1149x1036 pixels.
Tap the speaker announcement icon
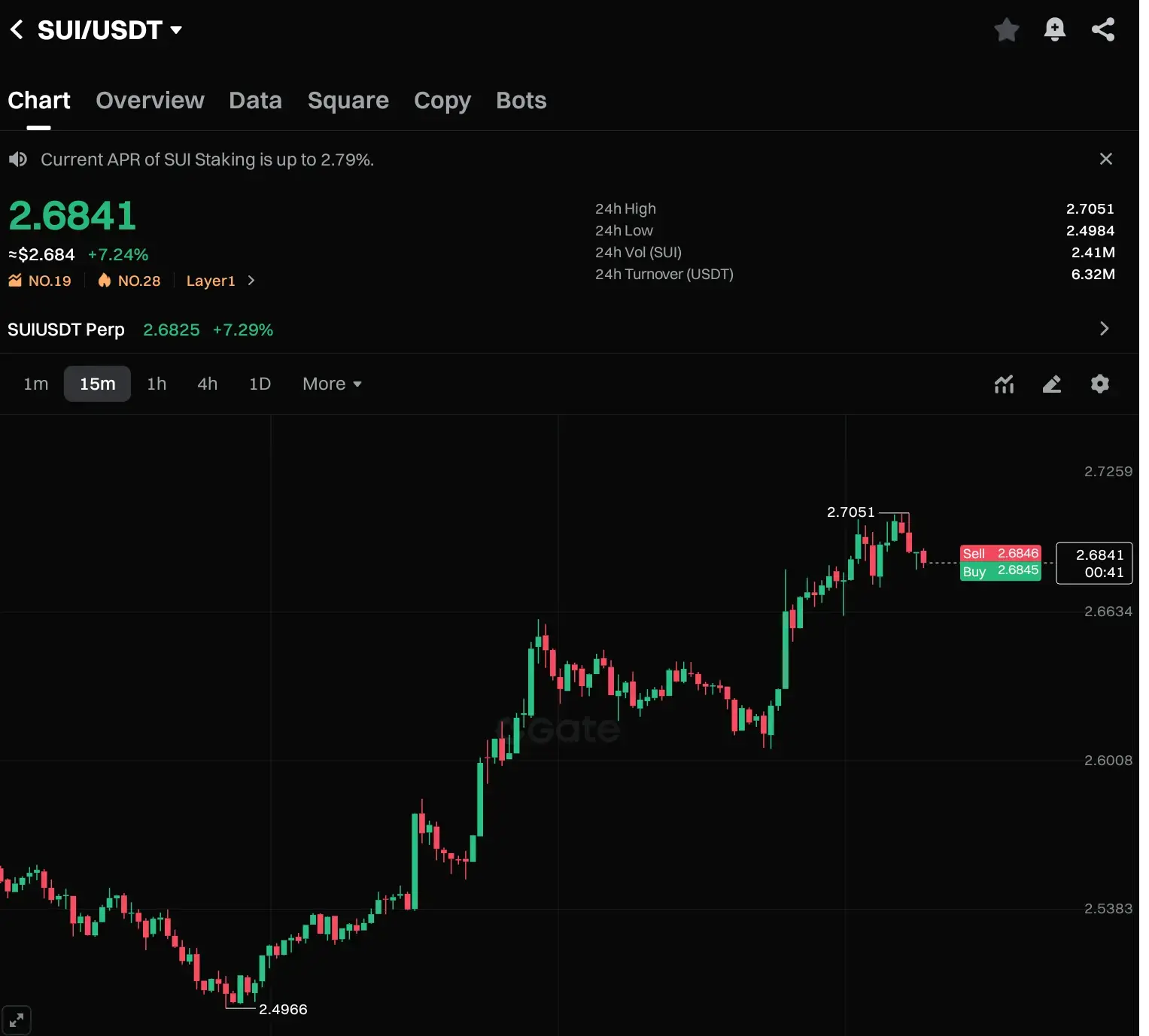point(18,160)
